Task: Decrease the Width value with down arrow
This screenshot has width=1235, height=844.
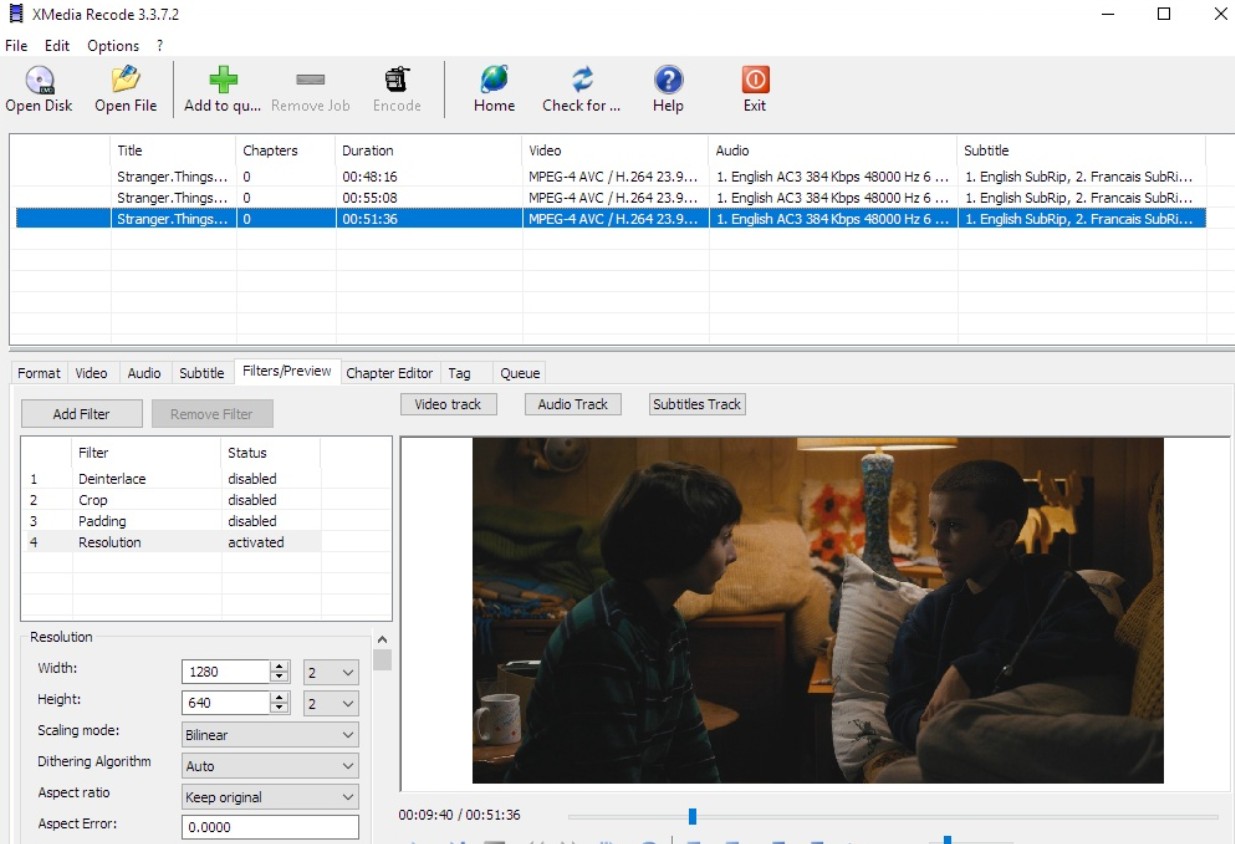Action: click(x=280, y=678)
